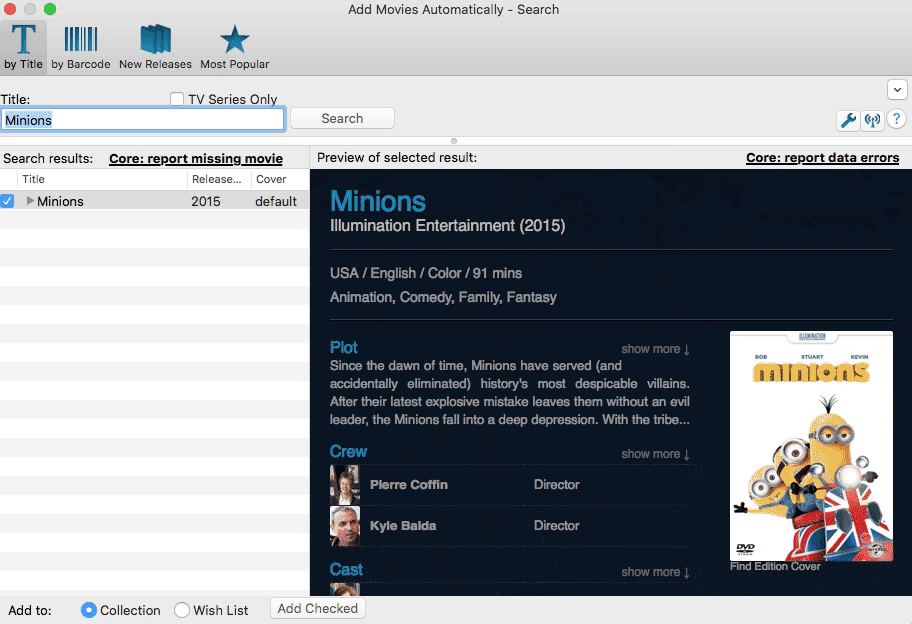Click Pierre Coffin's photo thumbnail
Screen dimensions: 912x624
pyautogui.click(x=344, y=484)
